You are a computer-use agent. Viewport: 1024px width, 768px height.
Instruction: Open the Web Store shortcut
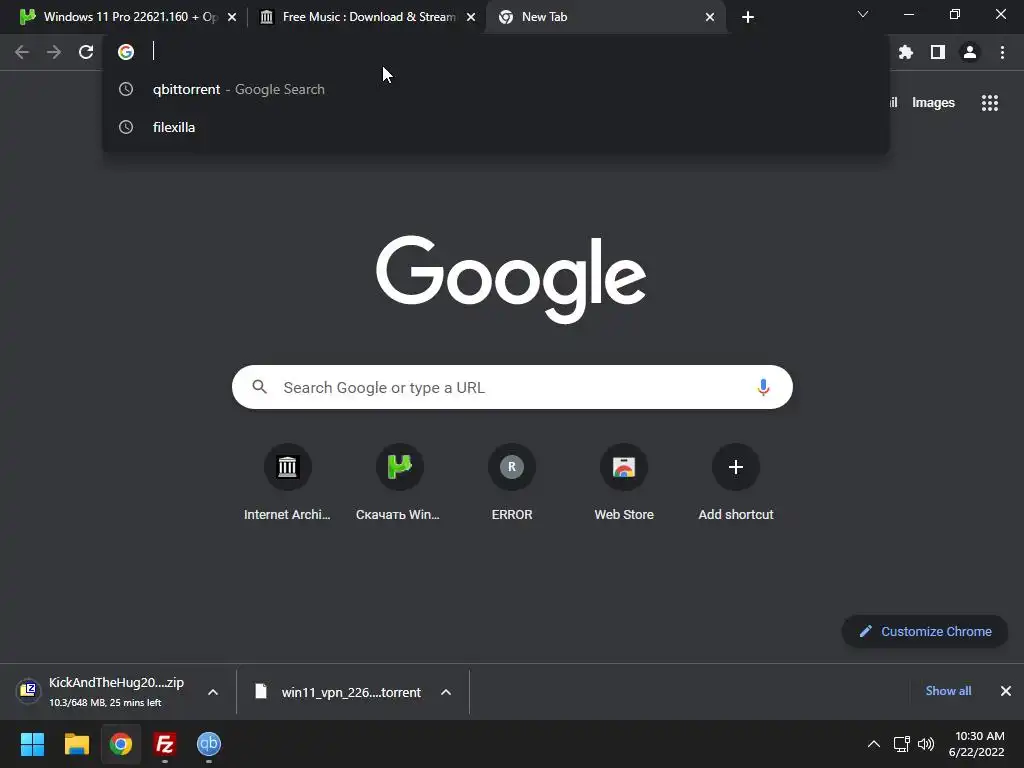pos(624,483)
